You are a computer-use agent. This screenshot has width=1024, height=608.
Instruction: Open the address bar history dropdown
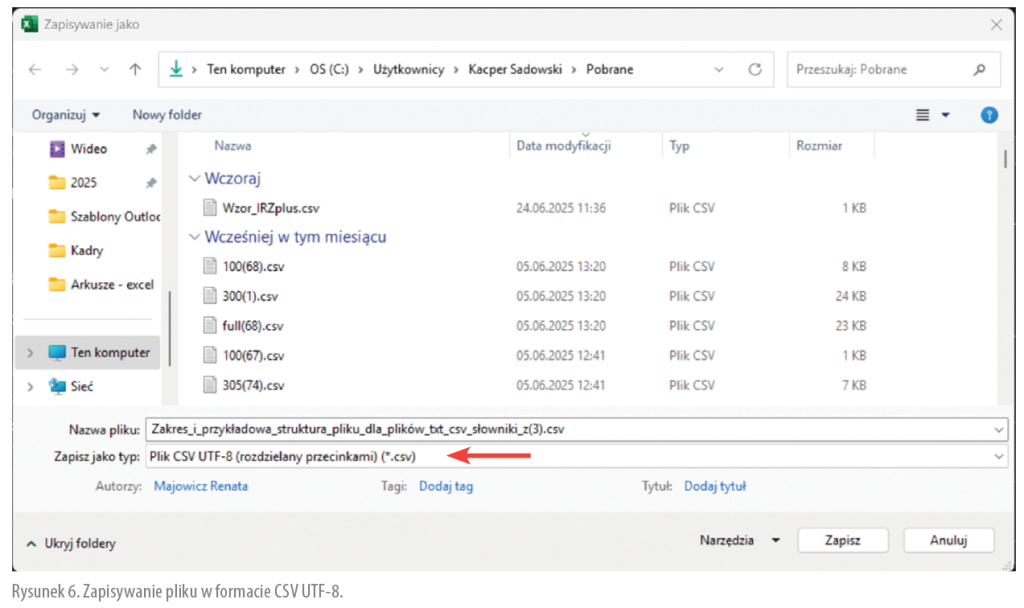tap(719, 70)
